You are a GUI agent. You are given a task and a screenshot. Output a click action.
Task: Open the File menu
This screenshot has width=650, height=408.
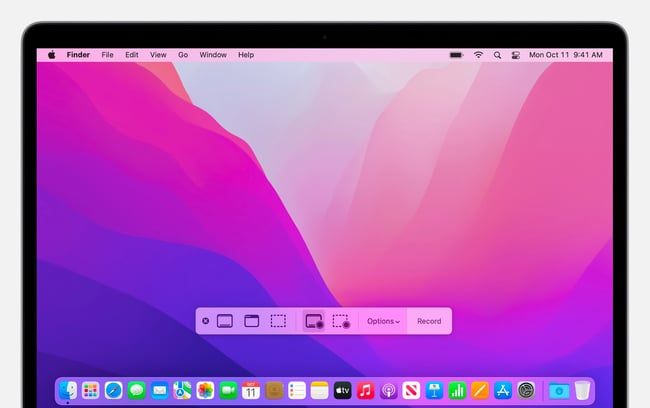point(107,55)
